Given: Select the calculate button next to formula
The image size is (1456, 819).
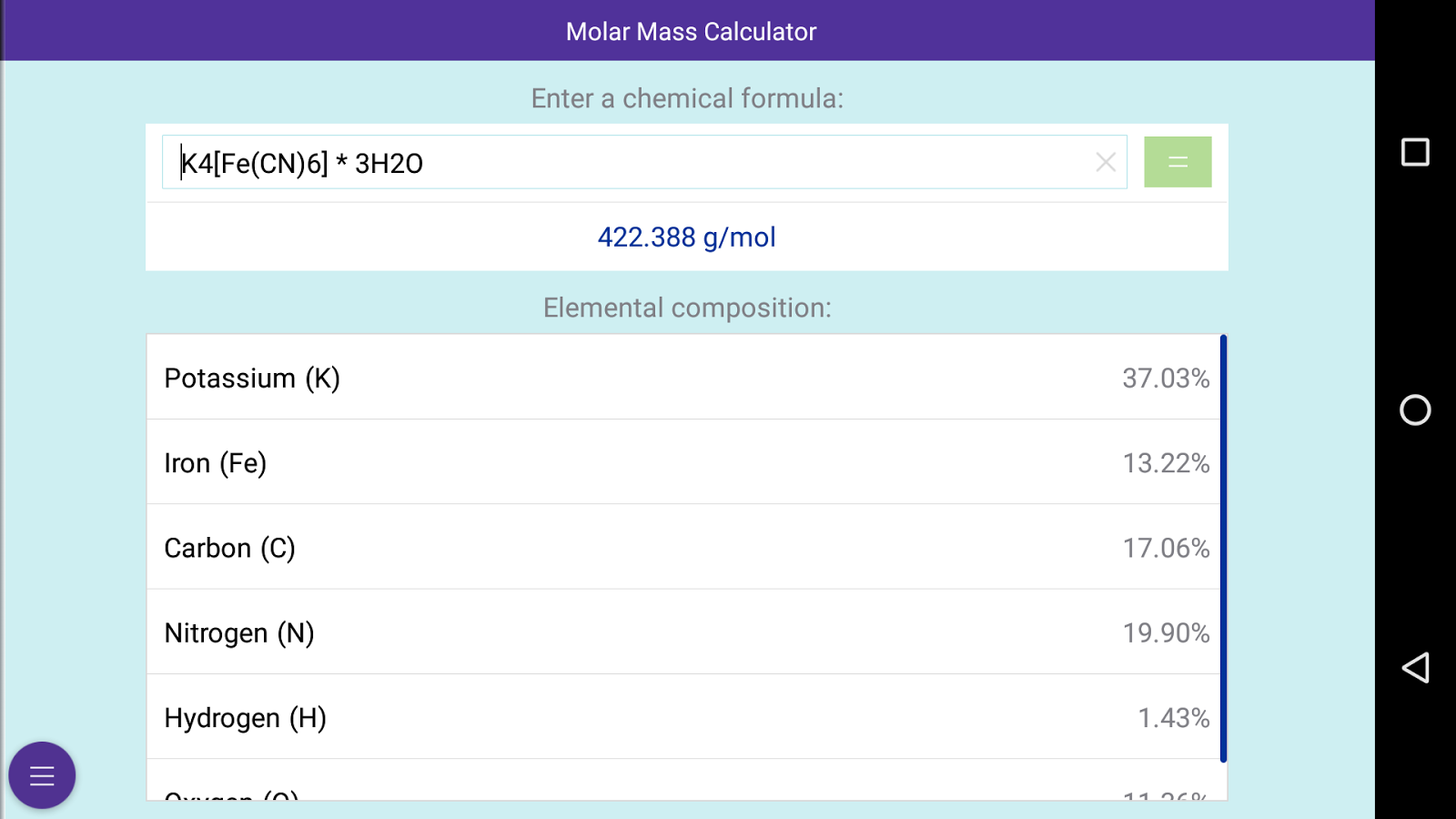Looking at the screenshot, I should [1178, 161].
